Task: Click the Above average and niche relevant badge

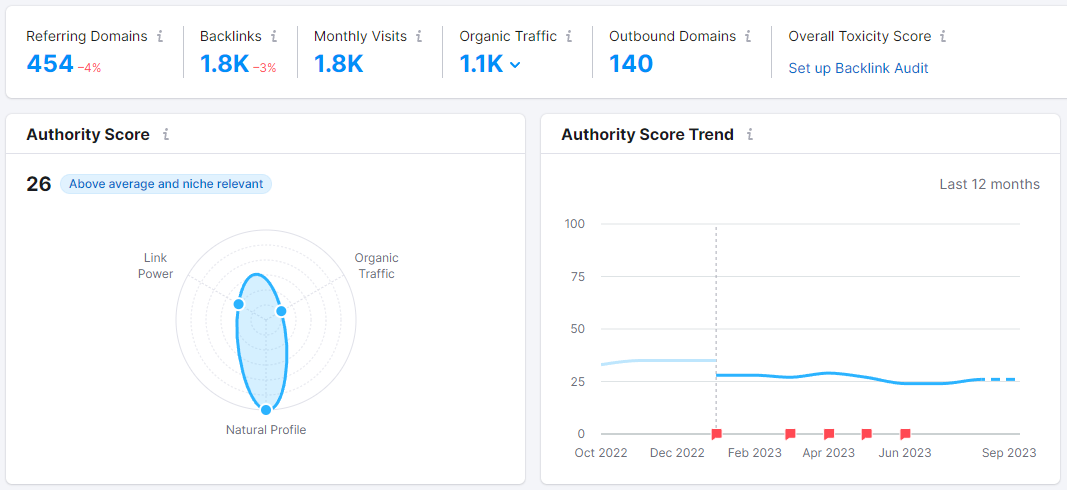Action: coord(166,184)
